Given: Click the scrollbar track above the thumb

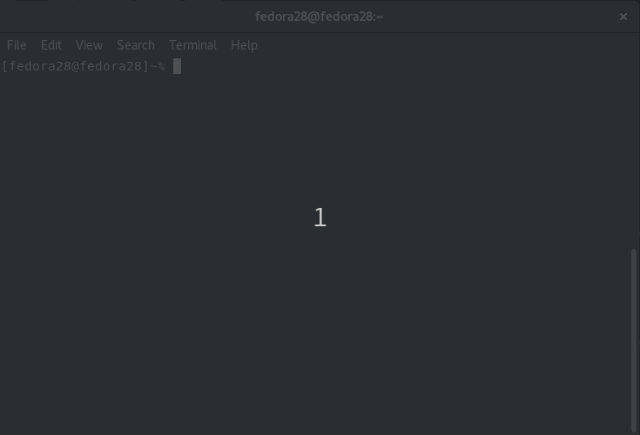Looking at the screenshot, I should (x=633, y=153).
